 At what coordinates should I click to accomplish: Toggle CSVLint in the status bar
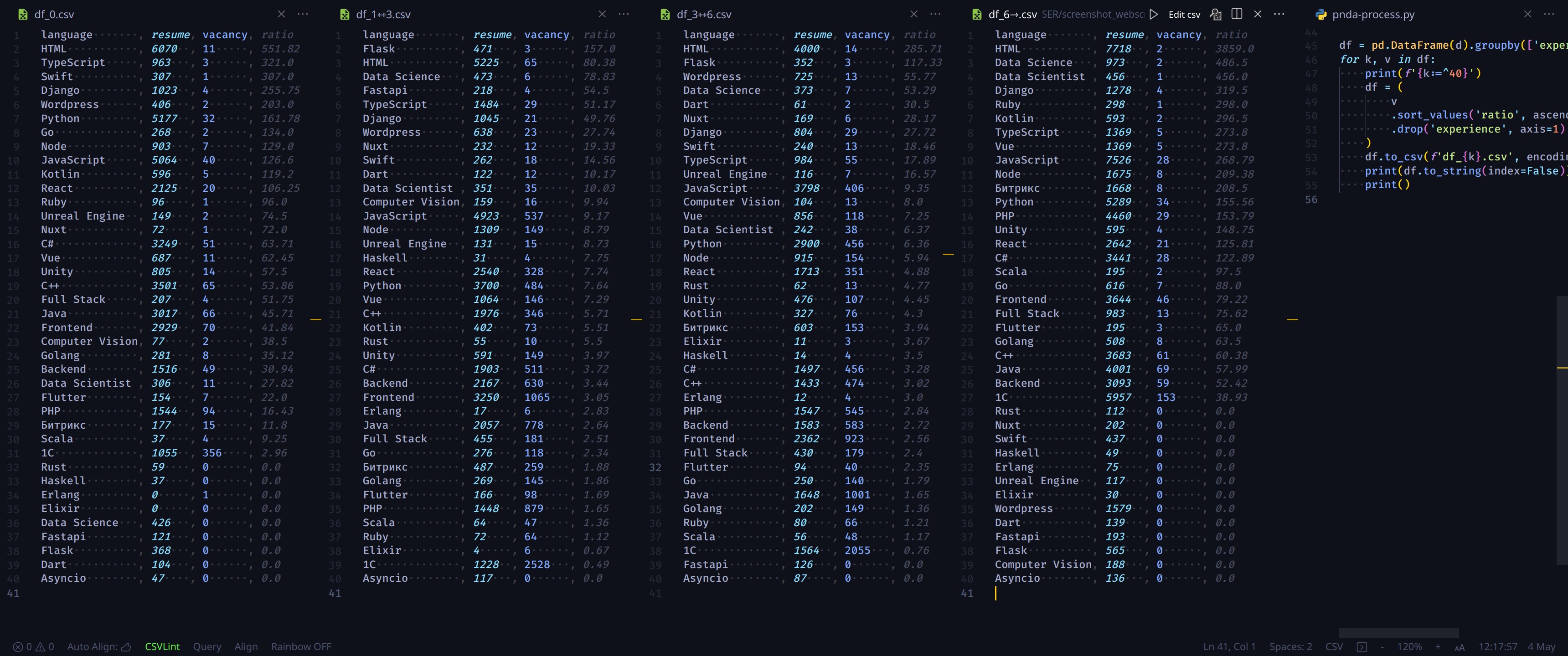tap(162, 647)
